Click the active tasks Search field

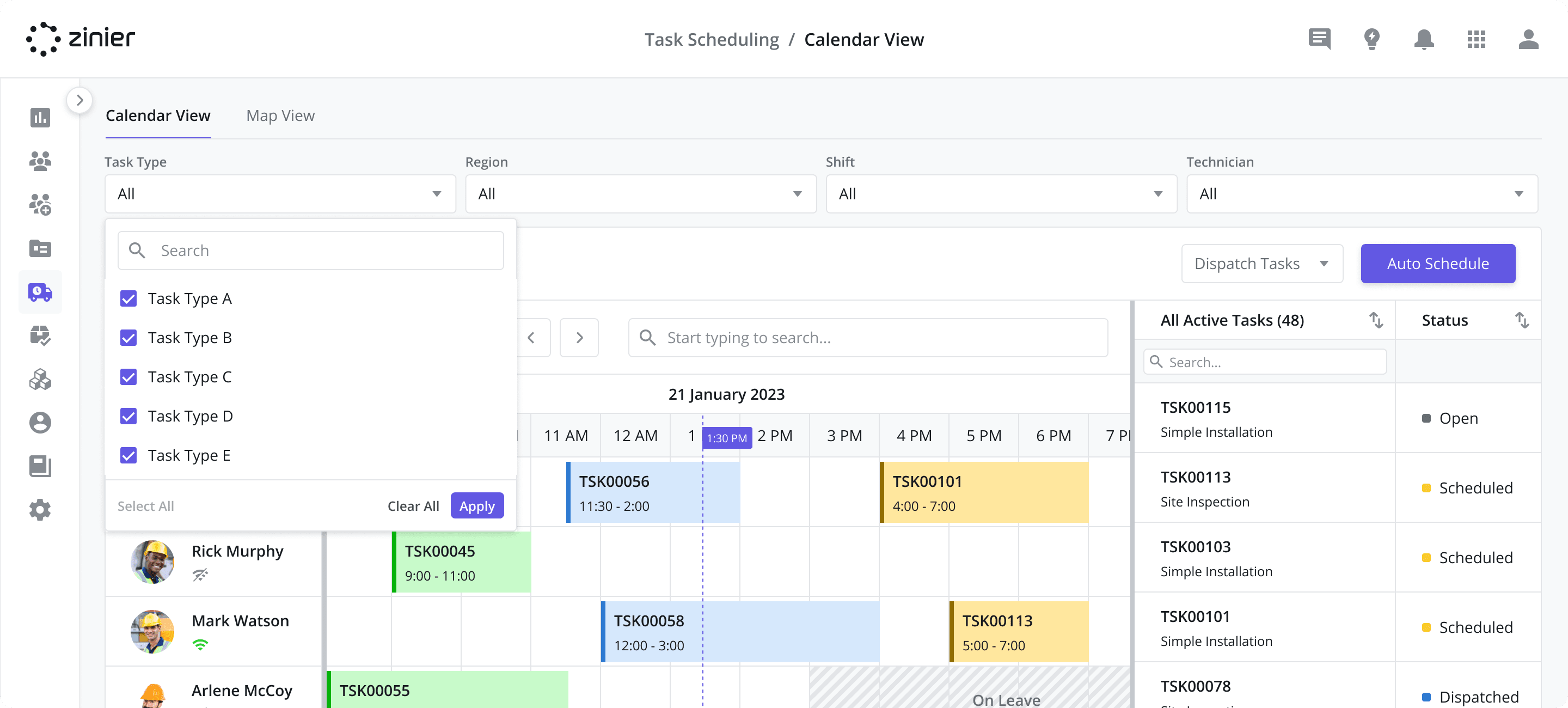(x=1265, y=362)
